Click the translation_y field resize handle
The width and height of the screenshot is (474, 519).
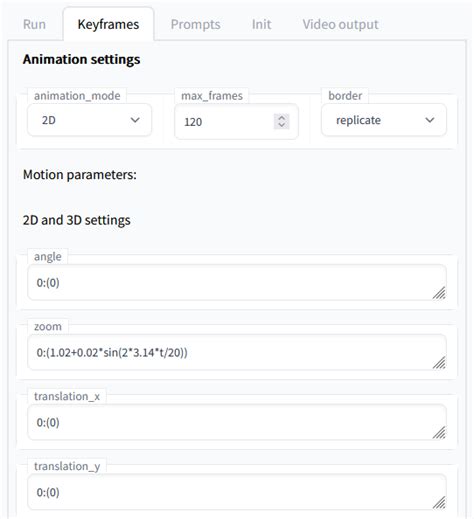tap(439, 502)
